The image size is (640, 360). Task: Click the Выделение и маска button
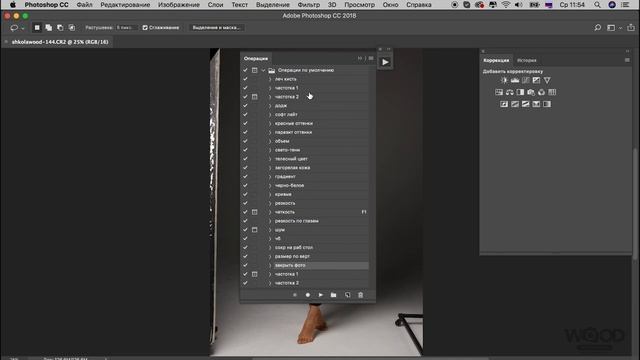point(216,28)
